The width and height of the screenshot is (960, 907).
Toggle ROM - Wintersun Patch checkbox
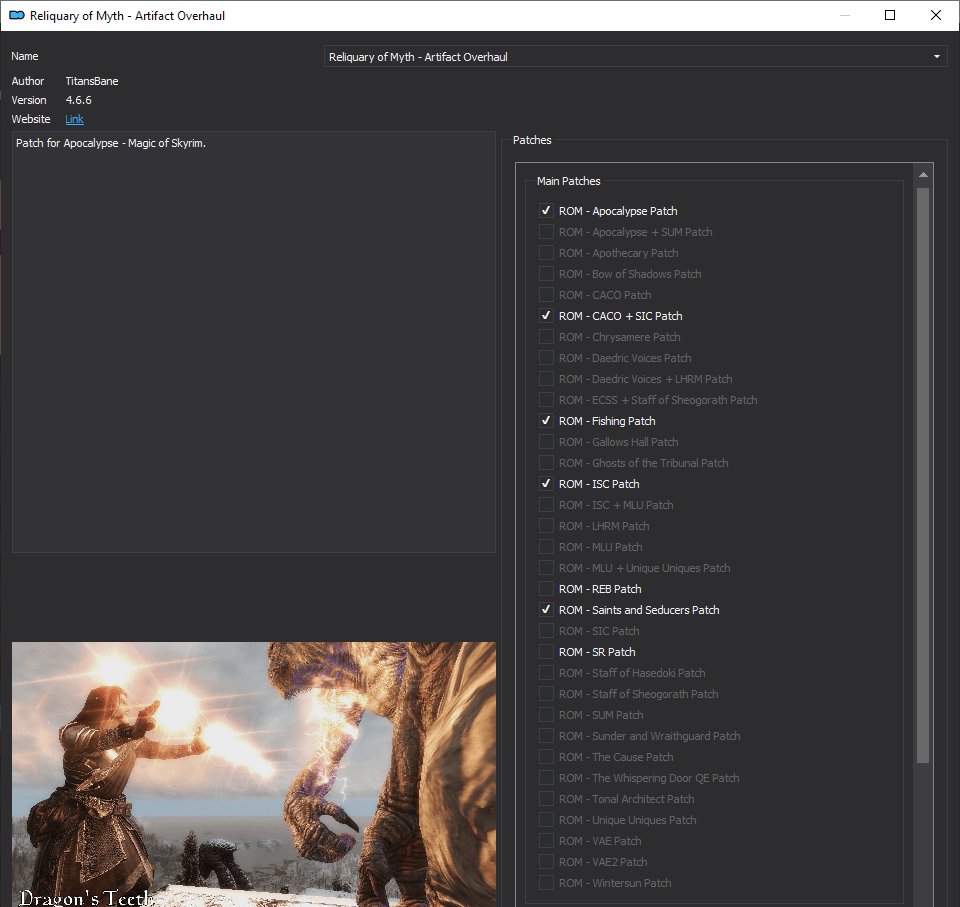pyautogui.click(x=546, y=883)
